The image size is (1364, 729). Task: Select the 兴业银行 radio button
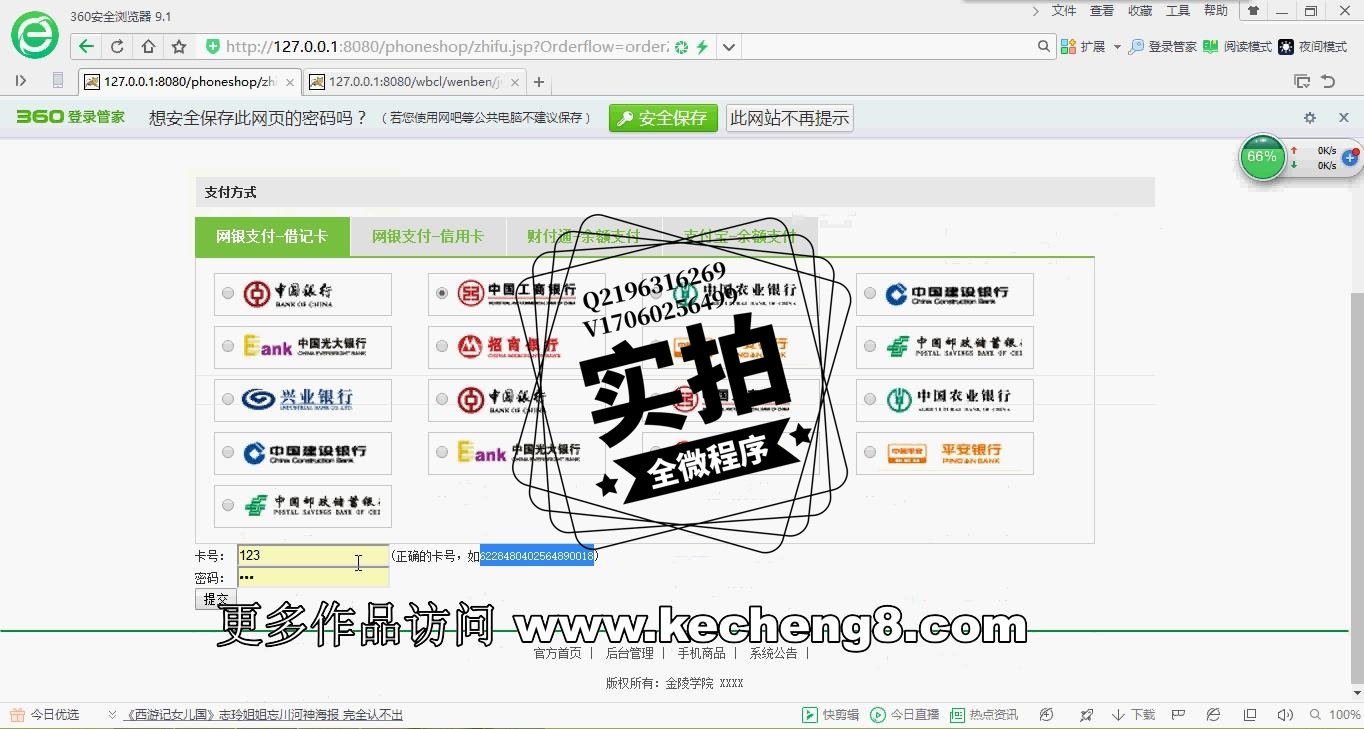tap(228, 399)
